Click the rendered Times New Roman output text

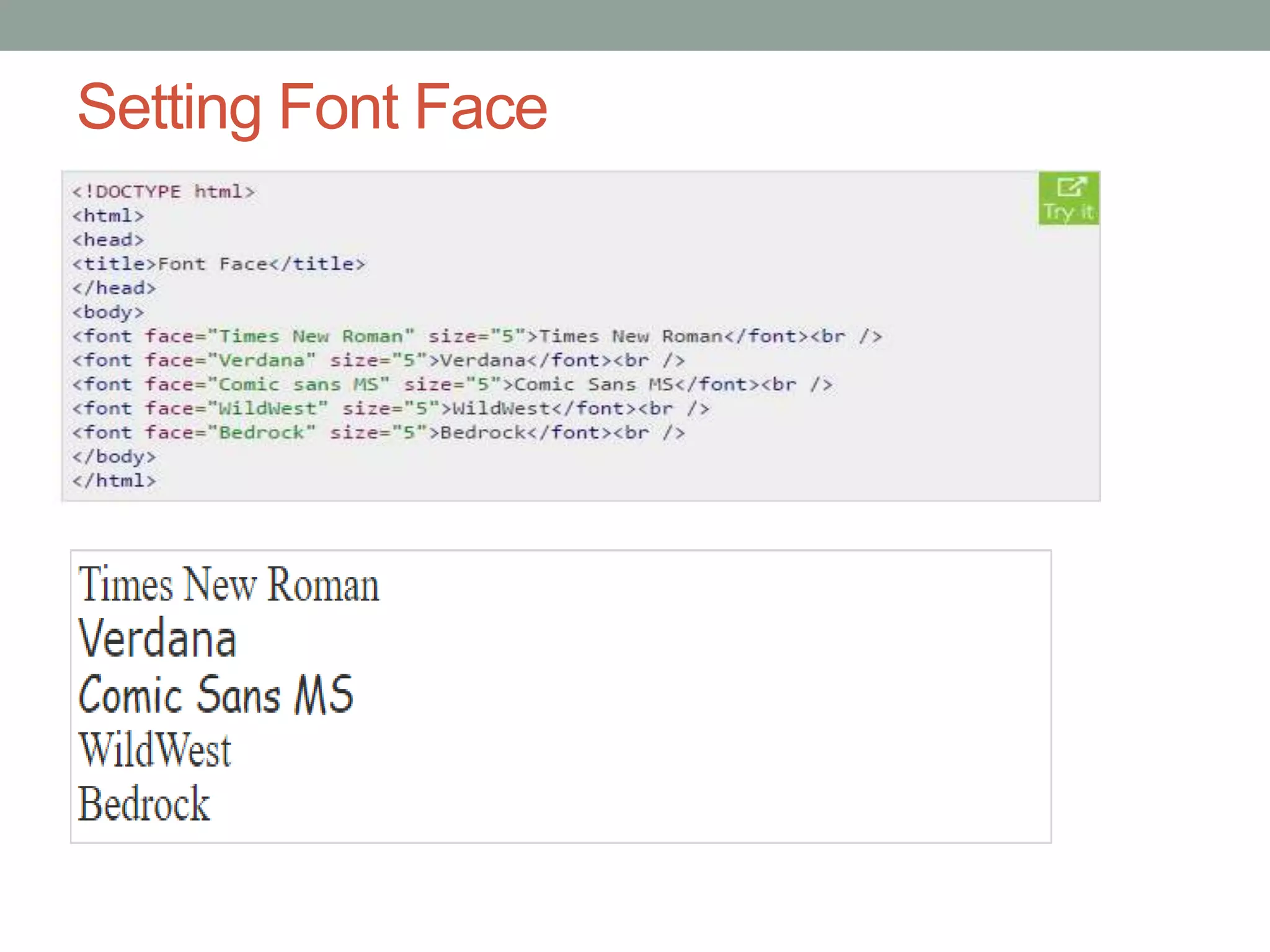pos(229,584)
